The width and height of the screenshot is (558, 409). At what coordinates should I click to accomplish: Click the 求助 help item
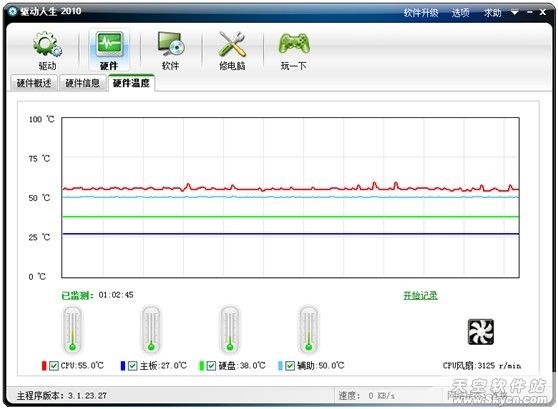click(x=493, y=13)
